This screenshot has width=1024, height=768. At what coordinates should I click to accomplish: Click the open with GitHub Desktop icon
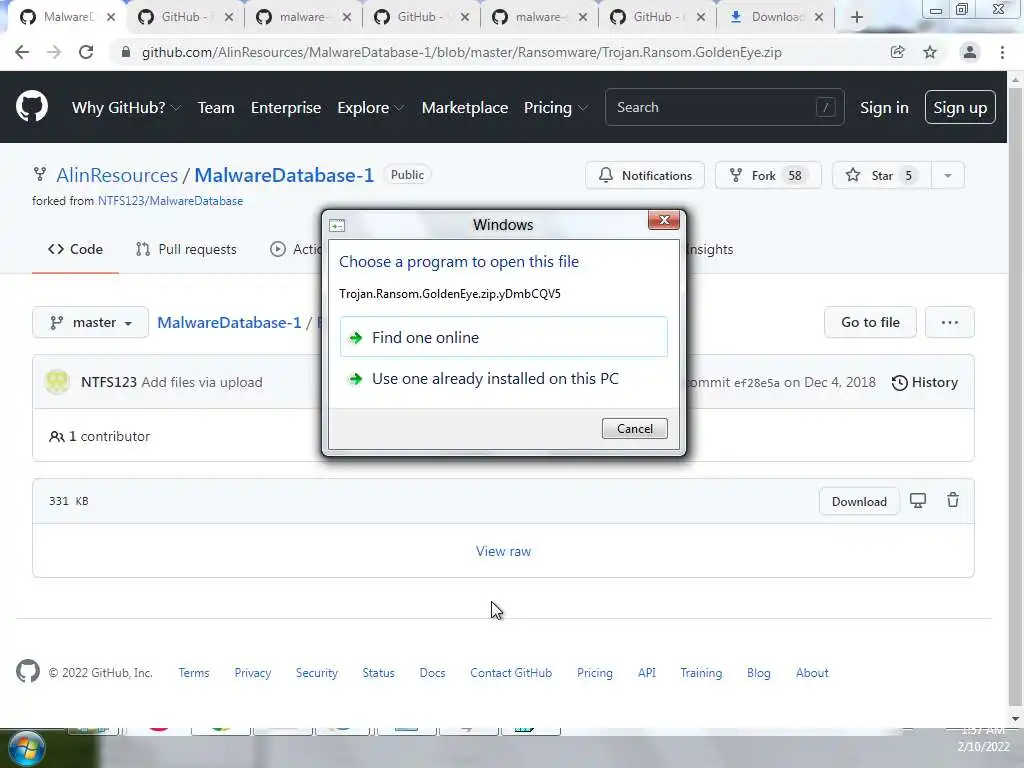918,501
